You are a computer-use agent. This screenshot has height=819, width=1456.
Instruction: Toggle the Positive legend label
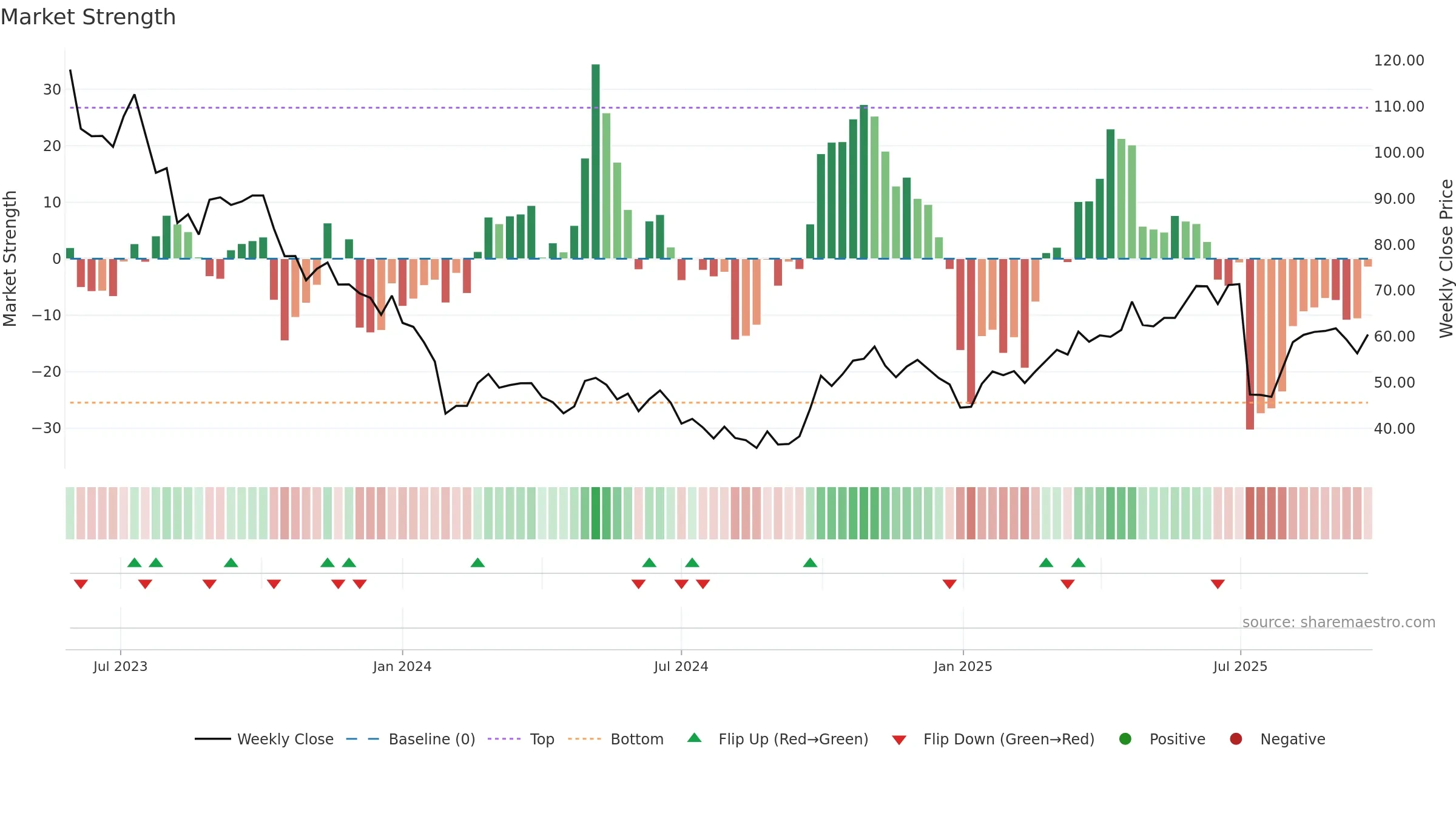pos(1178,739)
